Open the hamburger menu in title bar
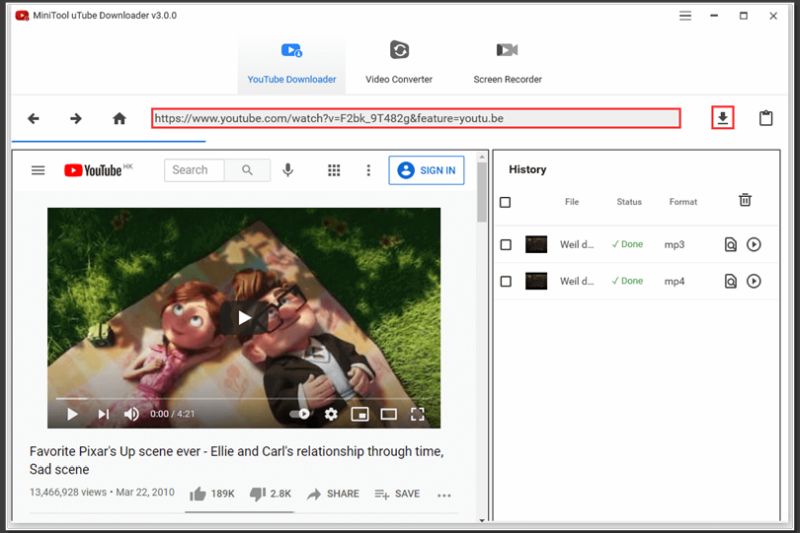 [685, 16]
